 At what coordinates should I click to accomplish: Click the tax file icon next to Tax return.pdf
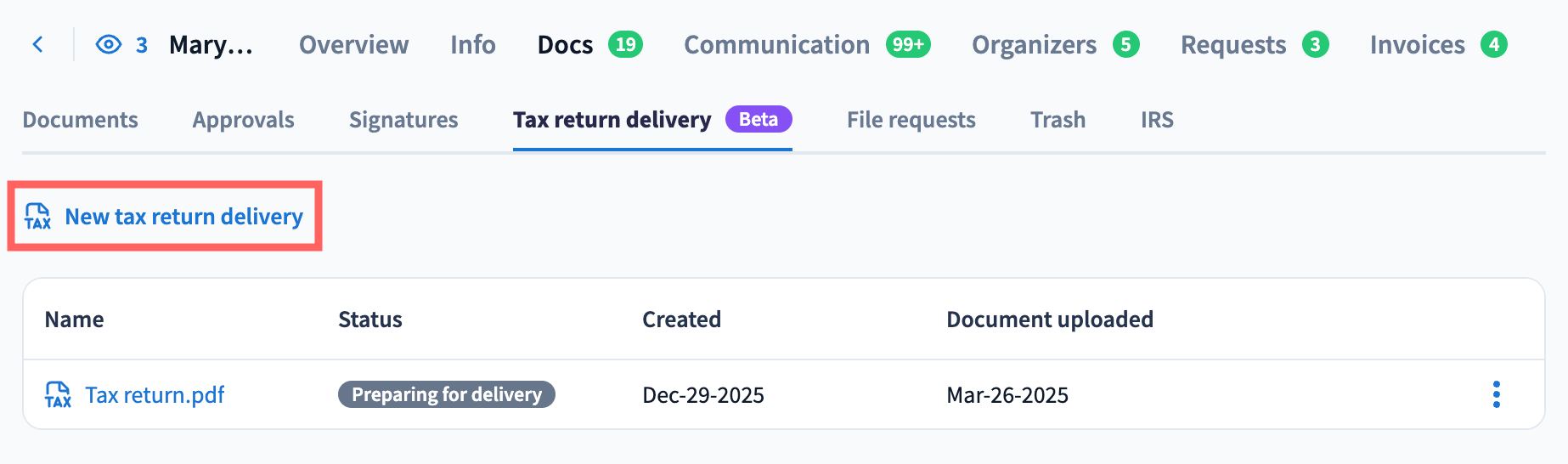[x=58, y=395]
